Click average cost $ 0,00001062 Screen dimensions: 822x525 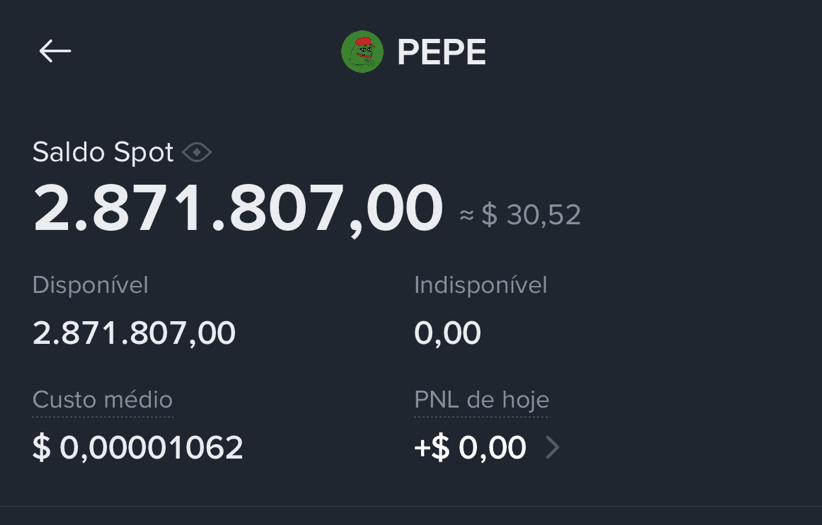(x=138, y=447)
